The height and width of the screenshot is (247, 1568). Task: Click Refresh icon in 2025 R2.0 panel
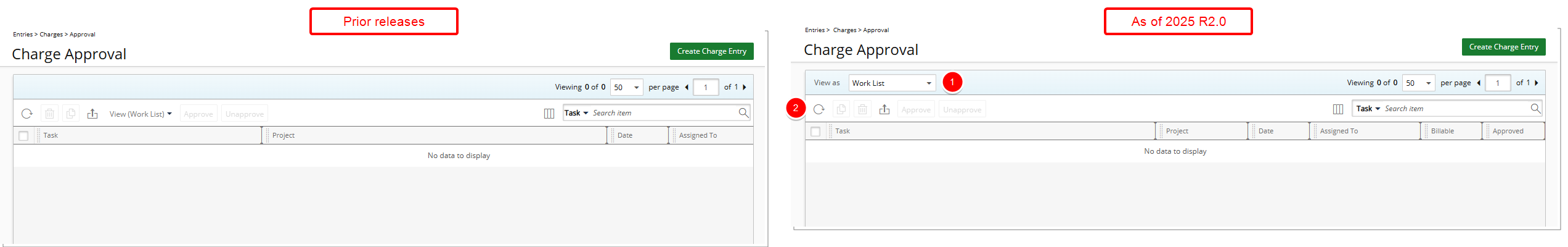819,109
